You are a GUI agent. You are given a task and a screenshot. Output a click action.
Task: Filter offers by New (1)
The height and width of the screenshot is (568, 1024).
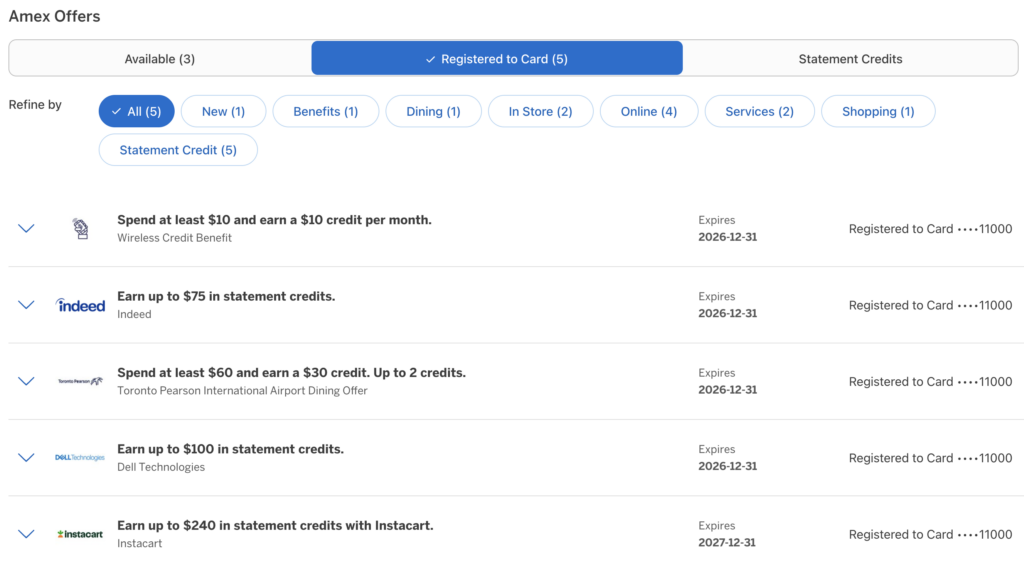pos(223,112)
